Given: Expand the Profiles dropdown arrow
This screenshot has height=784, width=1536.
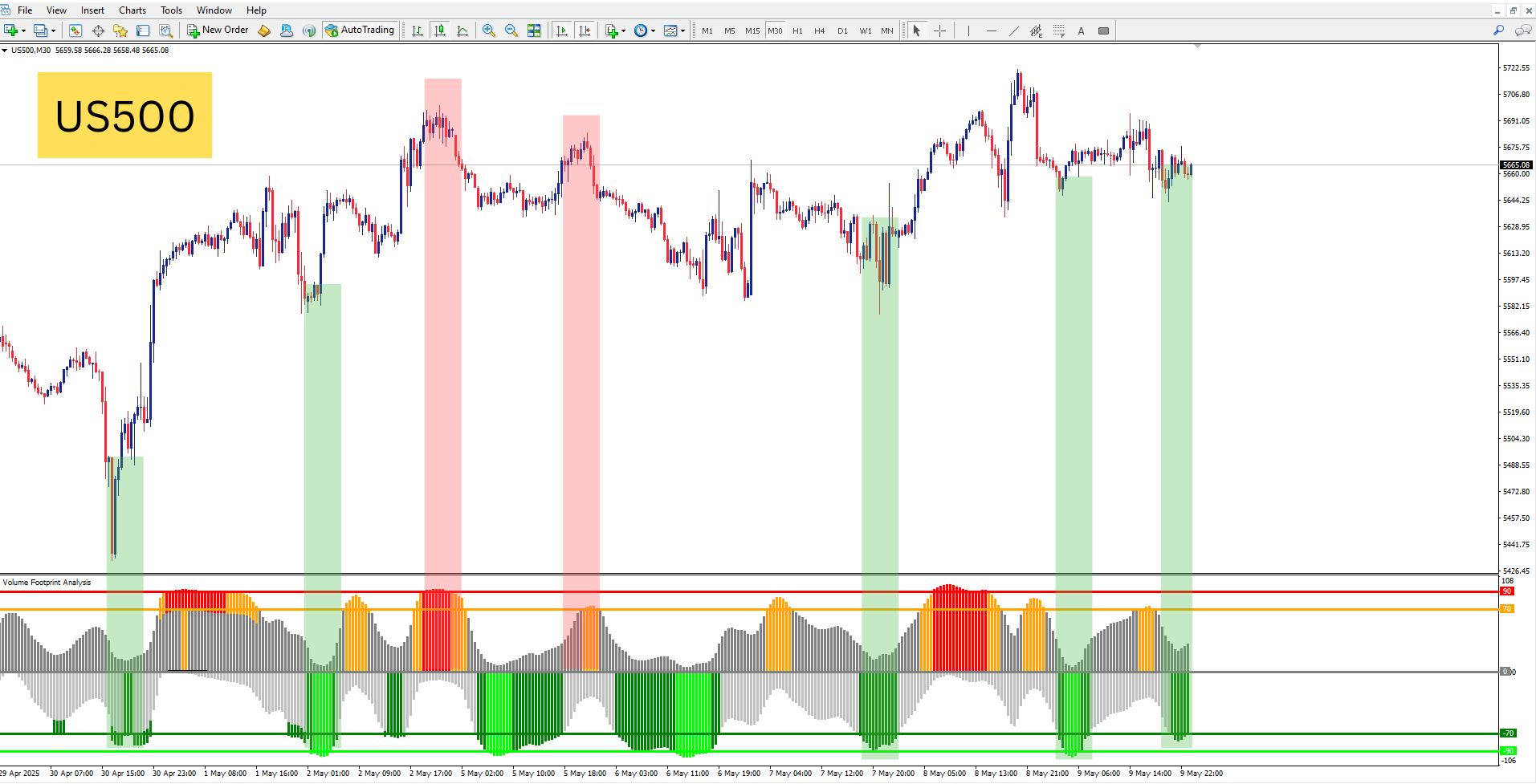Looking at the screenshot, I should tap(54, 30).
